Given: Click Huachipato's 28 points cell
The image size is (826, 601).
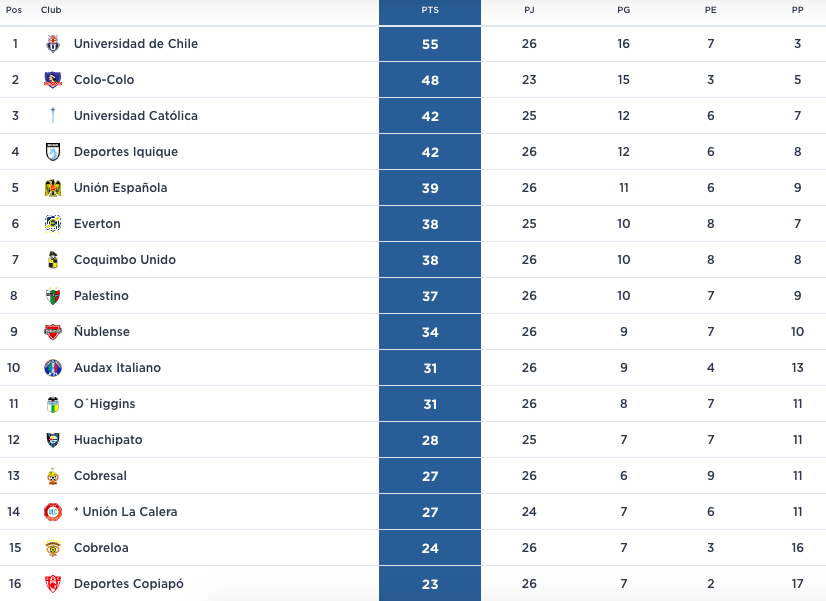Looking at the screenshot, I should coord(430,440).
